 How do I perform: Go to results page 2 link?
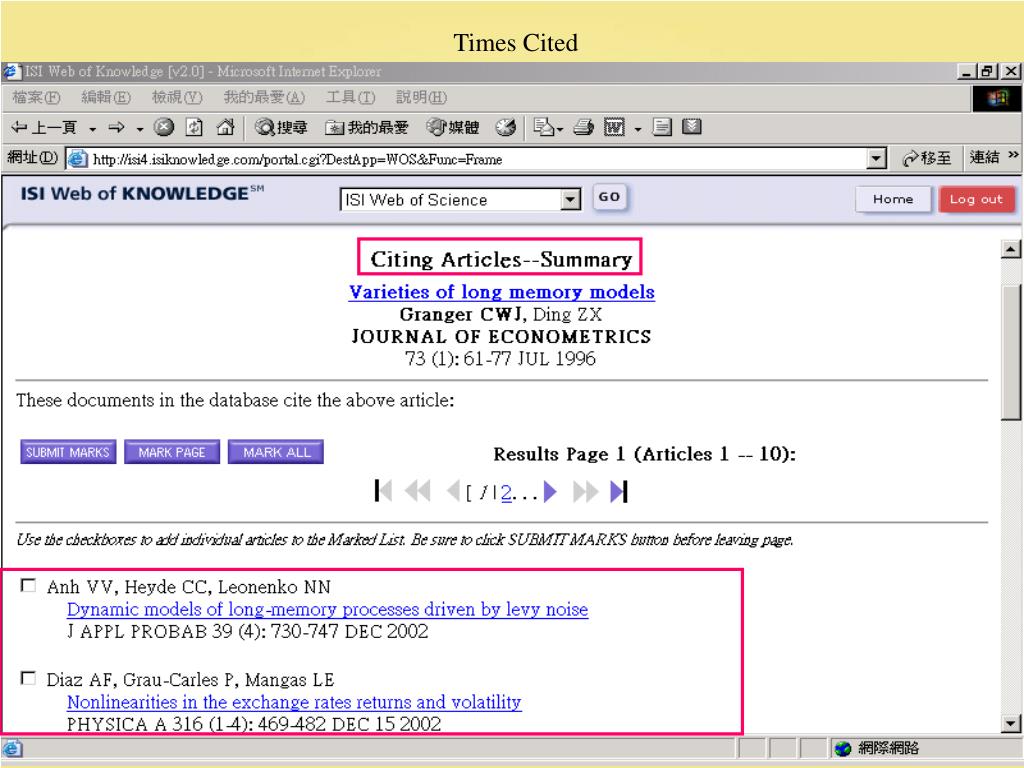(506, 492)
